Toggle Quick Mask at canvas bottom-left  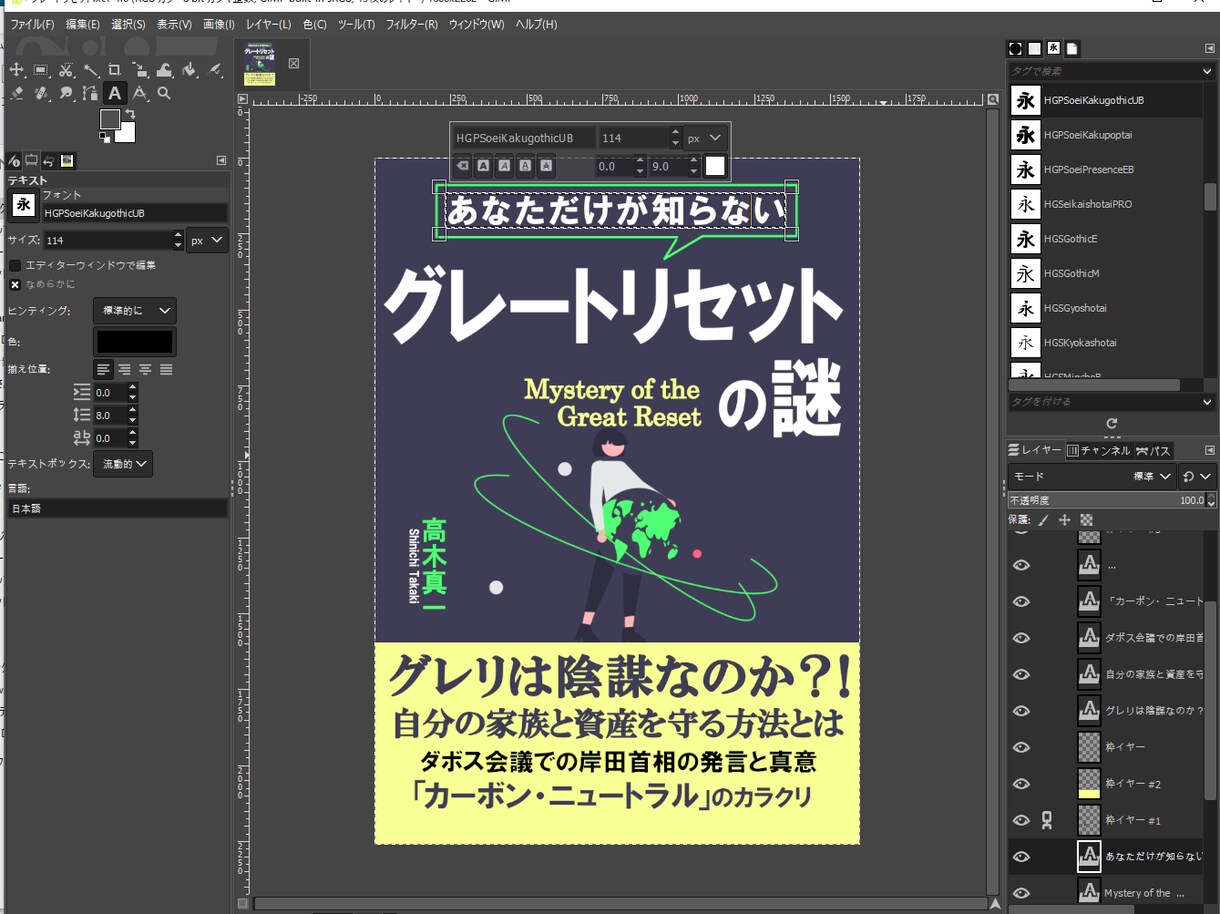pos(242,903)
